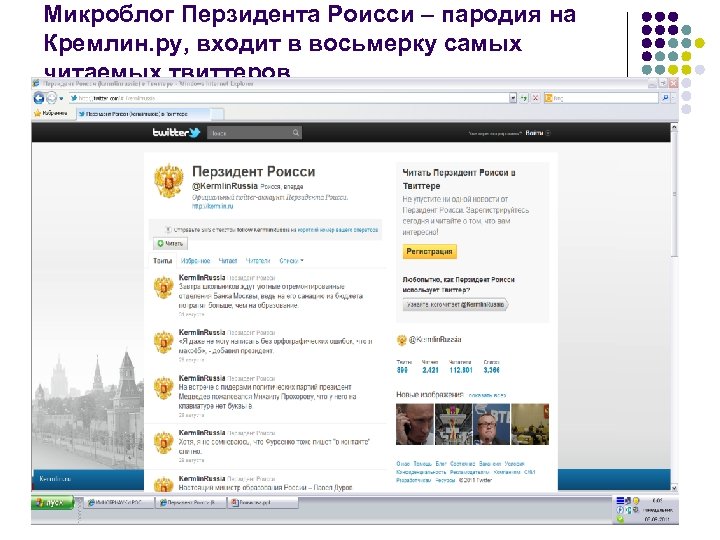720x540 pixels.
Task: Switch to Перзидент Роисси taskbar window
Action: 191,503
